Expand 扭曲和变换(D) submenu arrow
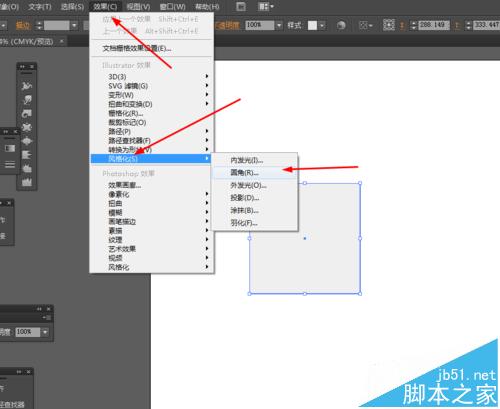 click(x=207, y=104)
